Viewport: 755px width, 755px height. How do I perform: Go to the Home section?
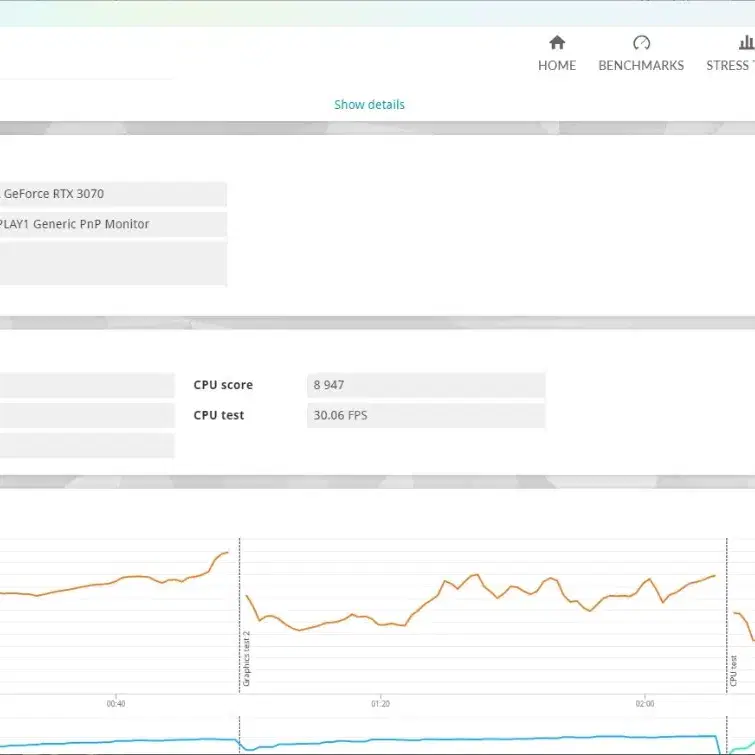pos(557,53)
